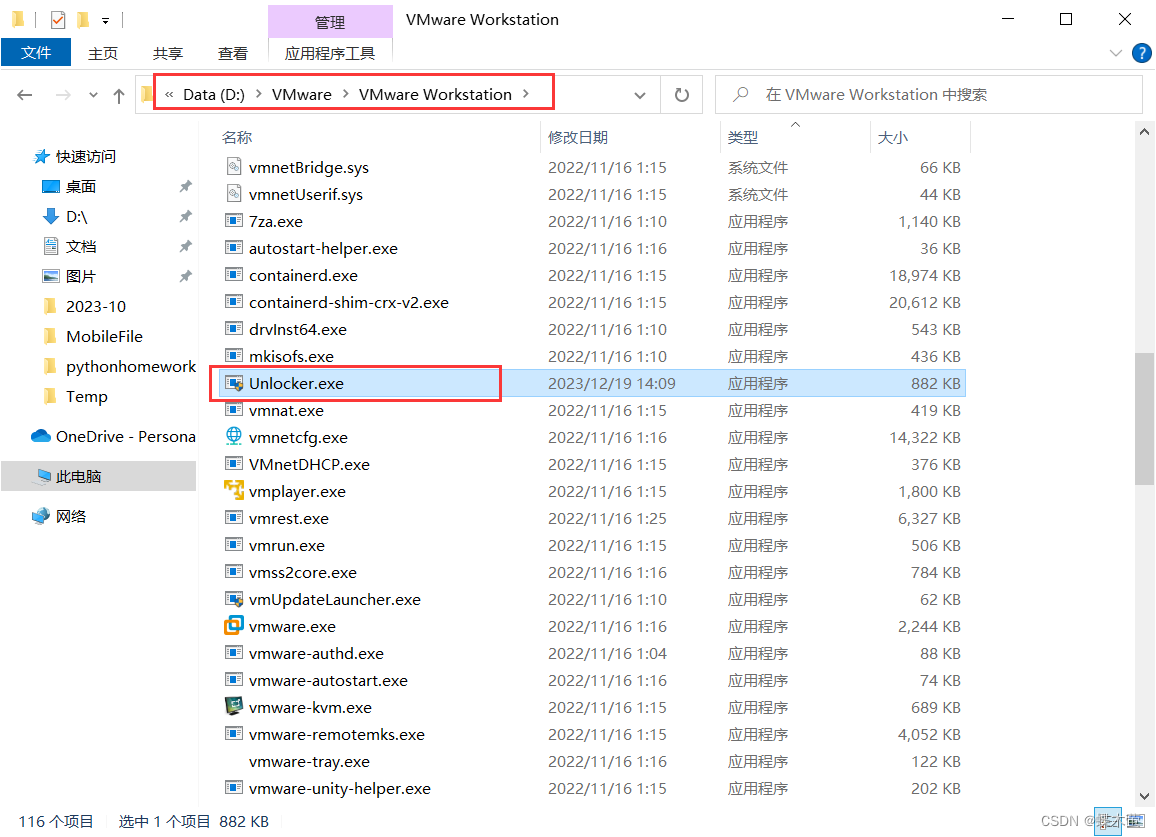Expand the ribbon with the chevron
The height and width of the screenshot is (837, 1156).
[x=1116, y=53]
